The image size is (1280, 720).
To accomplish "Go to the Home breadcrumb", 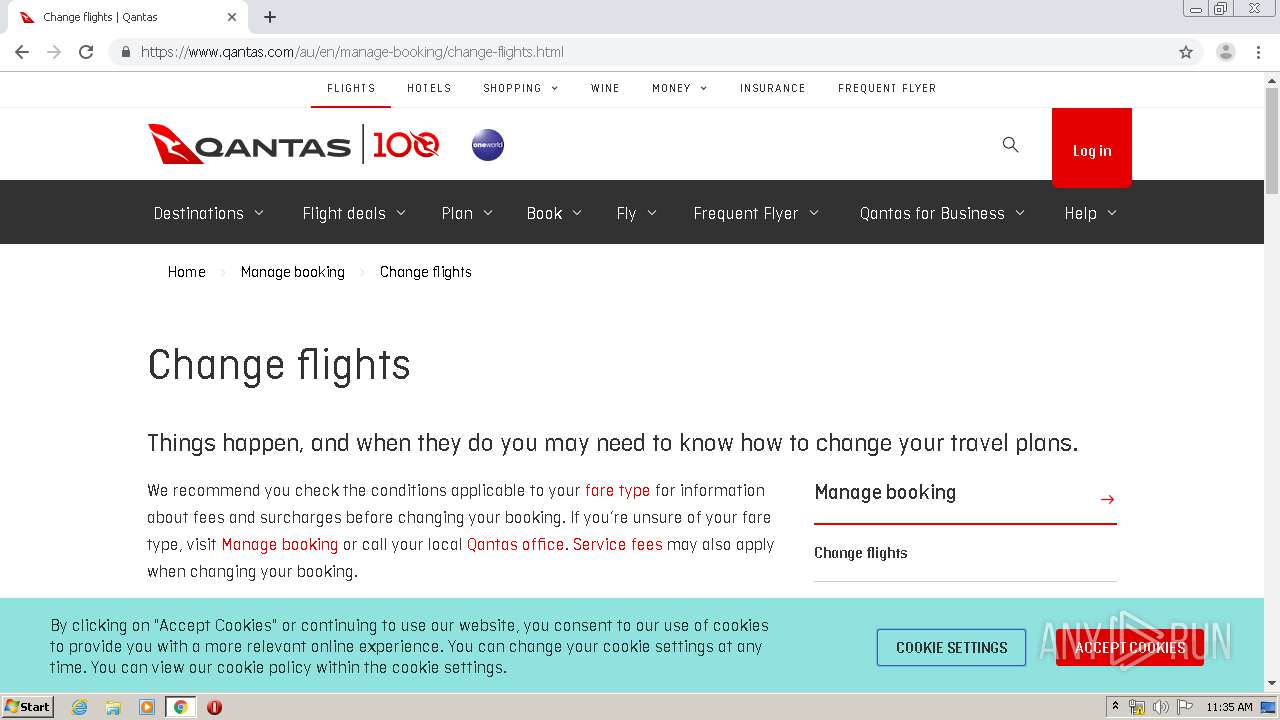I will tap(186, 272).
